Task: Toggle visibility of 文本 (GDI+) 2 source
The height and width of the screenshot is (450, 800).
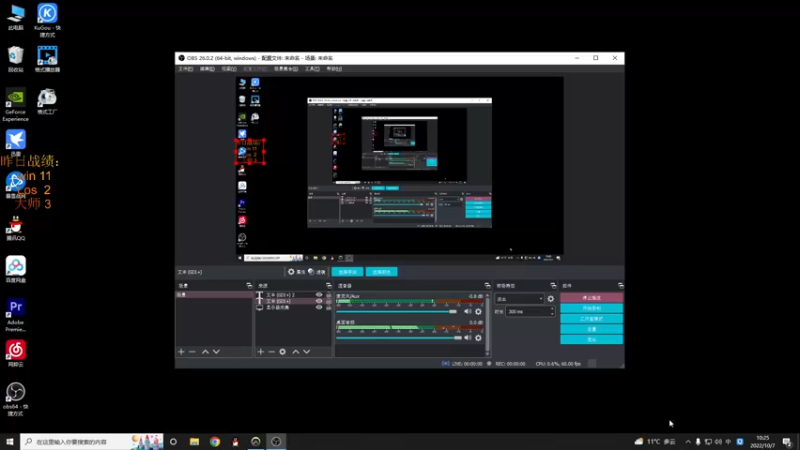Action: point(319,295)
